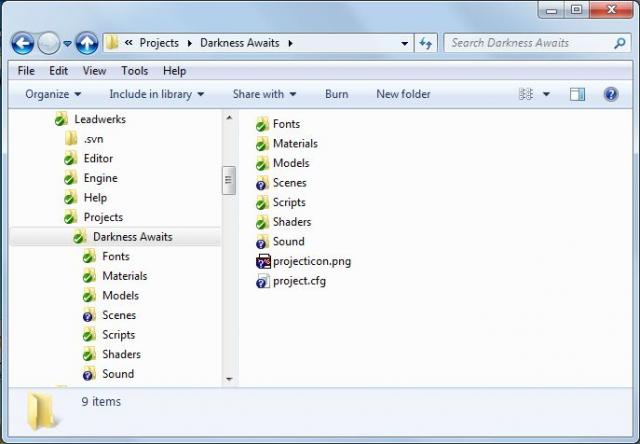Open the change view dropdown arrow
This screenshot has width=640, height=444.
[546, 94]
